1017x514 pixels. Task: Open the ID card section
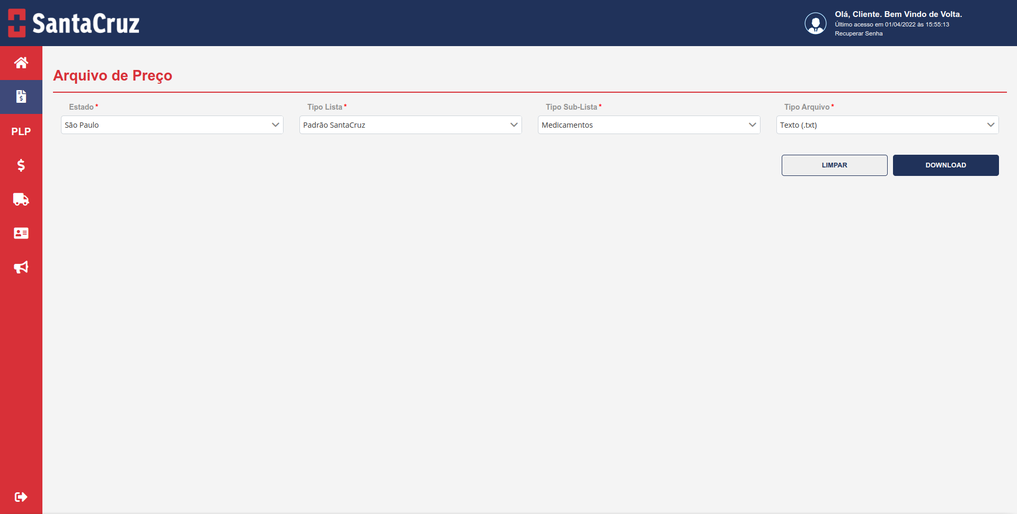pos(20,233)
